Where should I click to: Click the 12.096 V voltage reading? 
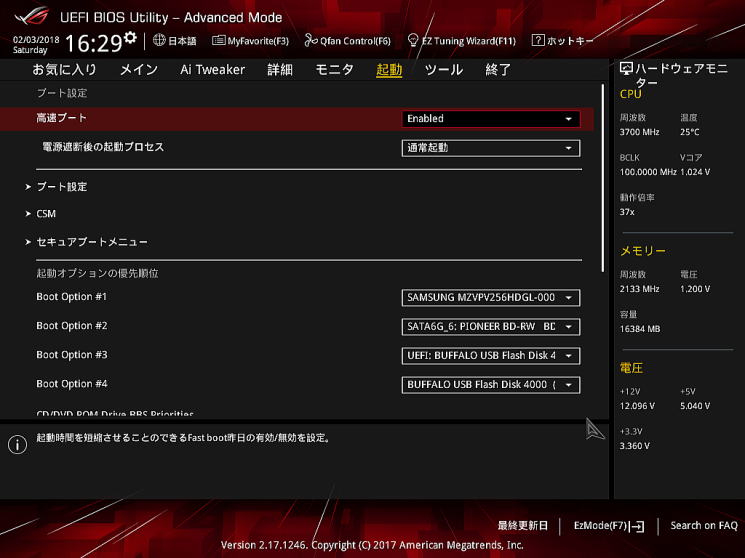pyautogui.click(x=637, y=406)
